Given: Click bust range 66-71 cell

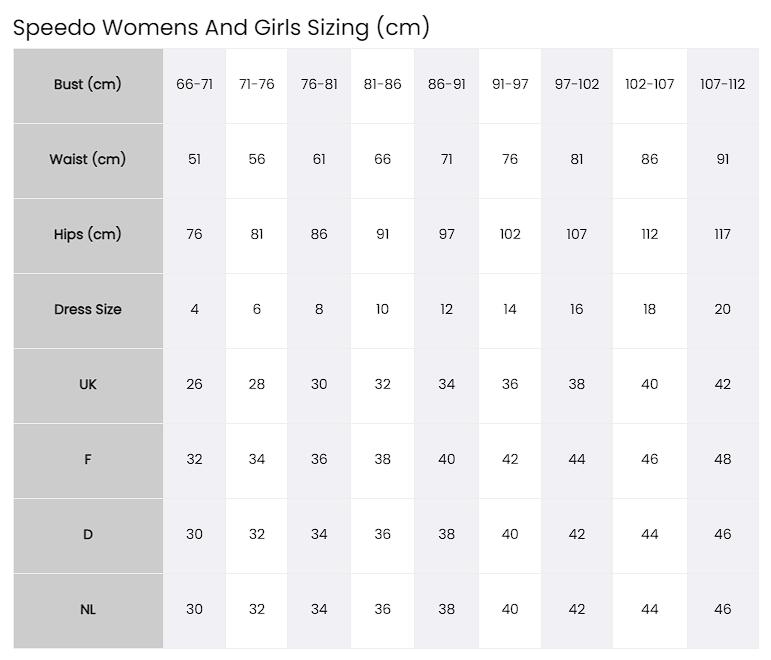Looking at the screenshot, I should (x=194, y=86).
